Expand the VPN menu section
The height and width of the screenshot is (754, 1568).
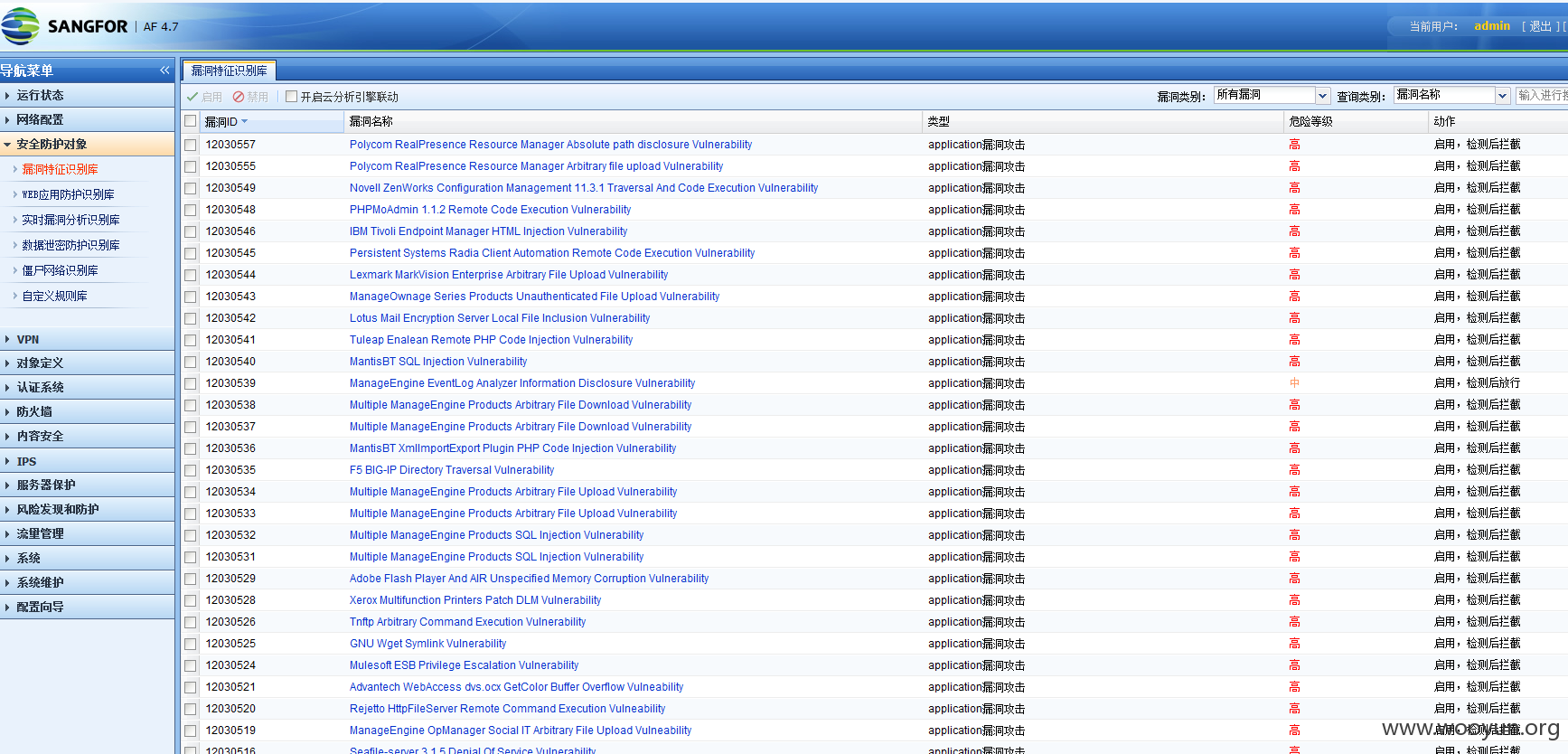(x=87, y=339)
